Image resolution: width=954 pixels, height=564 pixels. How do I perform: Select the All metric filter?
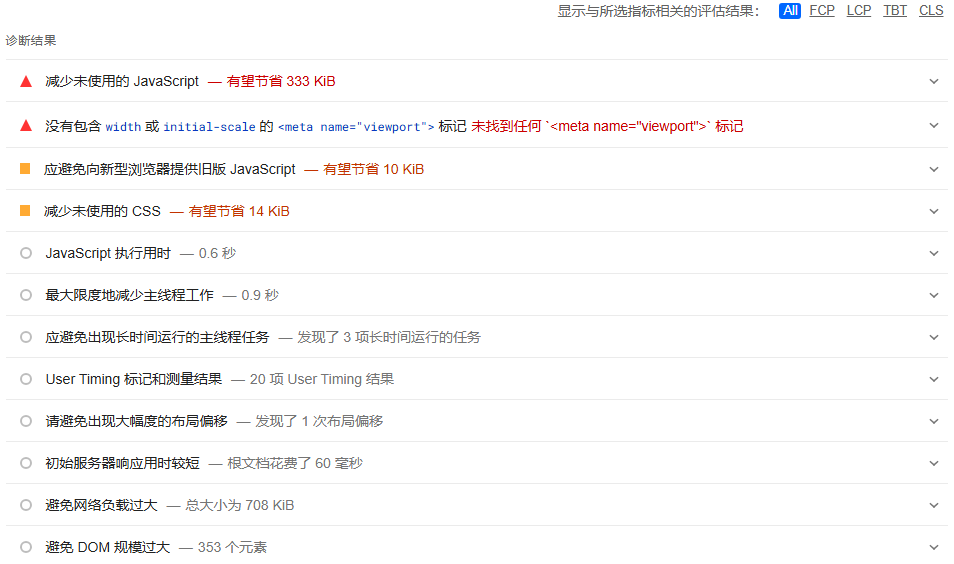[x=790, y=11]
